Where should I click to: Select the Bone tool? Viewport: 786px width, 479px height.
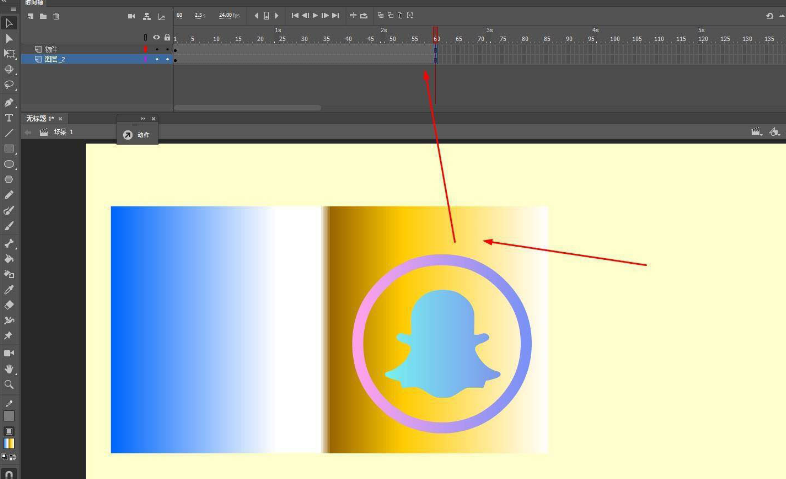click(9, 244)
